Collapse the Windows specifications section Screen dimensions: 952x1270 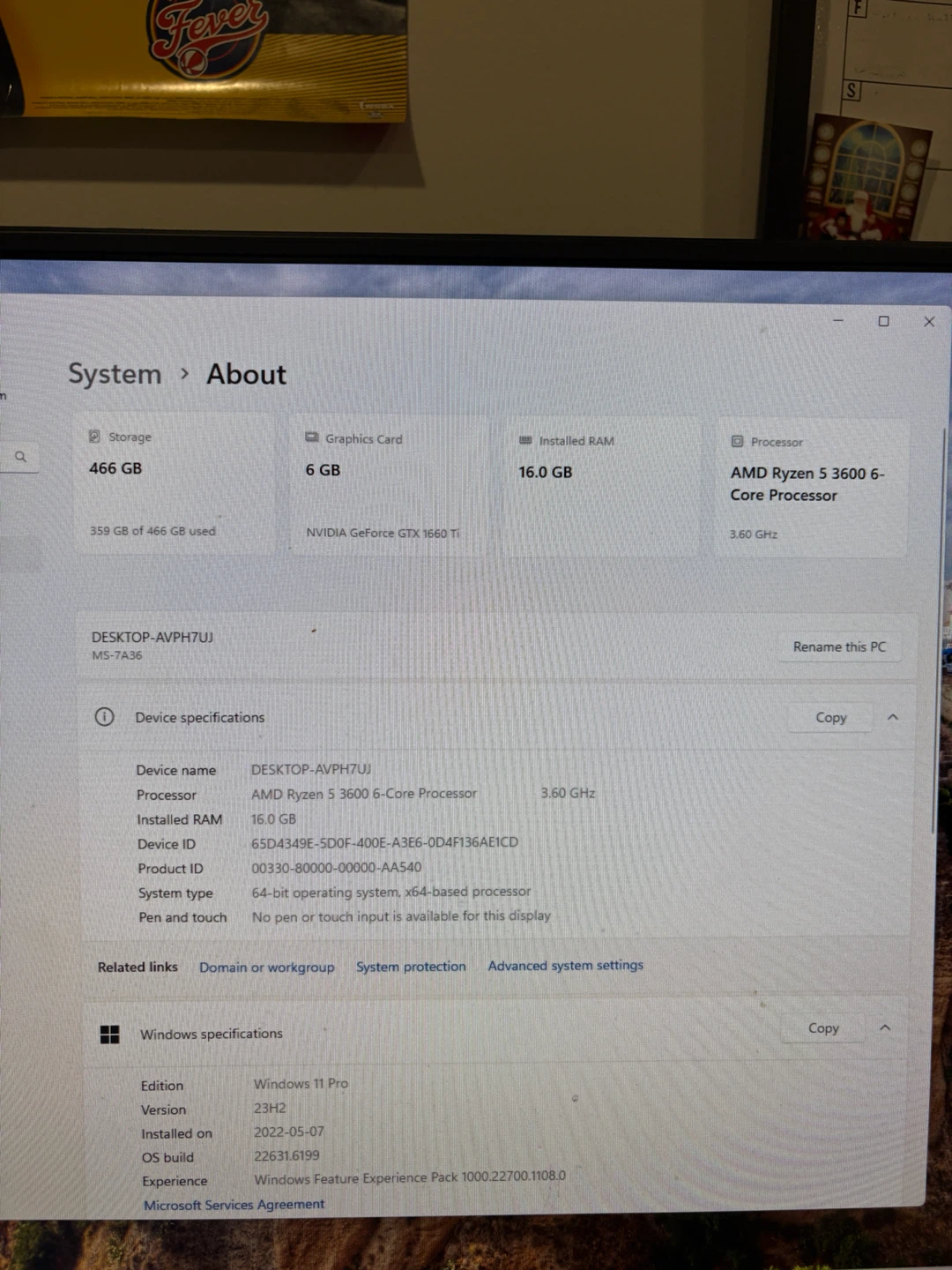pyautogui.click(x=885, y=1027)
